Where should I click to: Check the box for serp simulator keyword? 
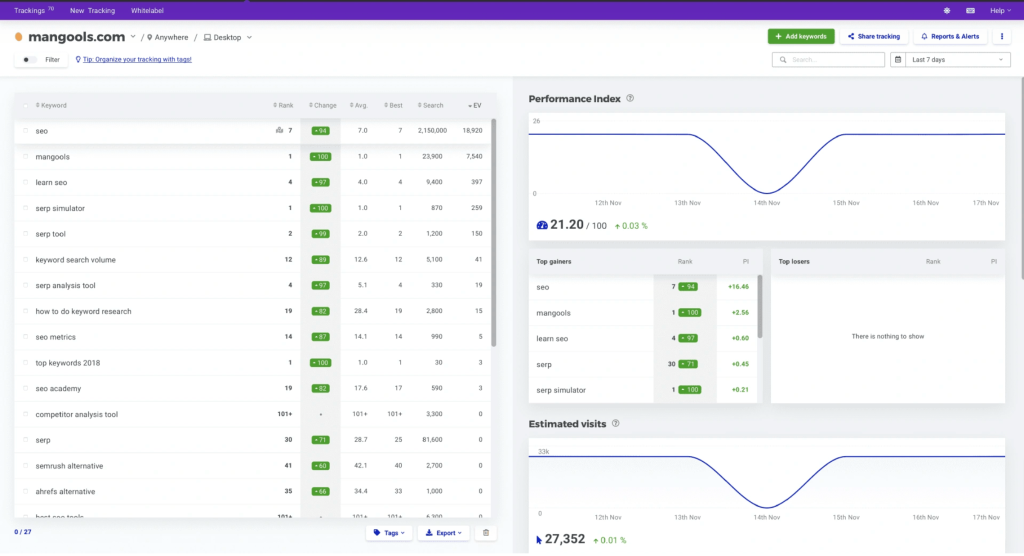click(x=26, y=208)
